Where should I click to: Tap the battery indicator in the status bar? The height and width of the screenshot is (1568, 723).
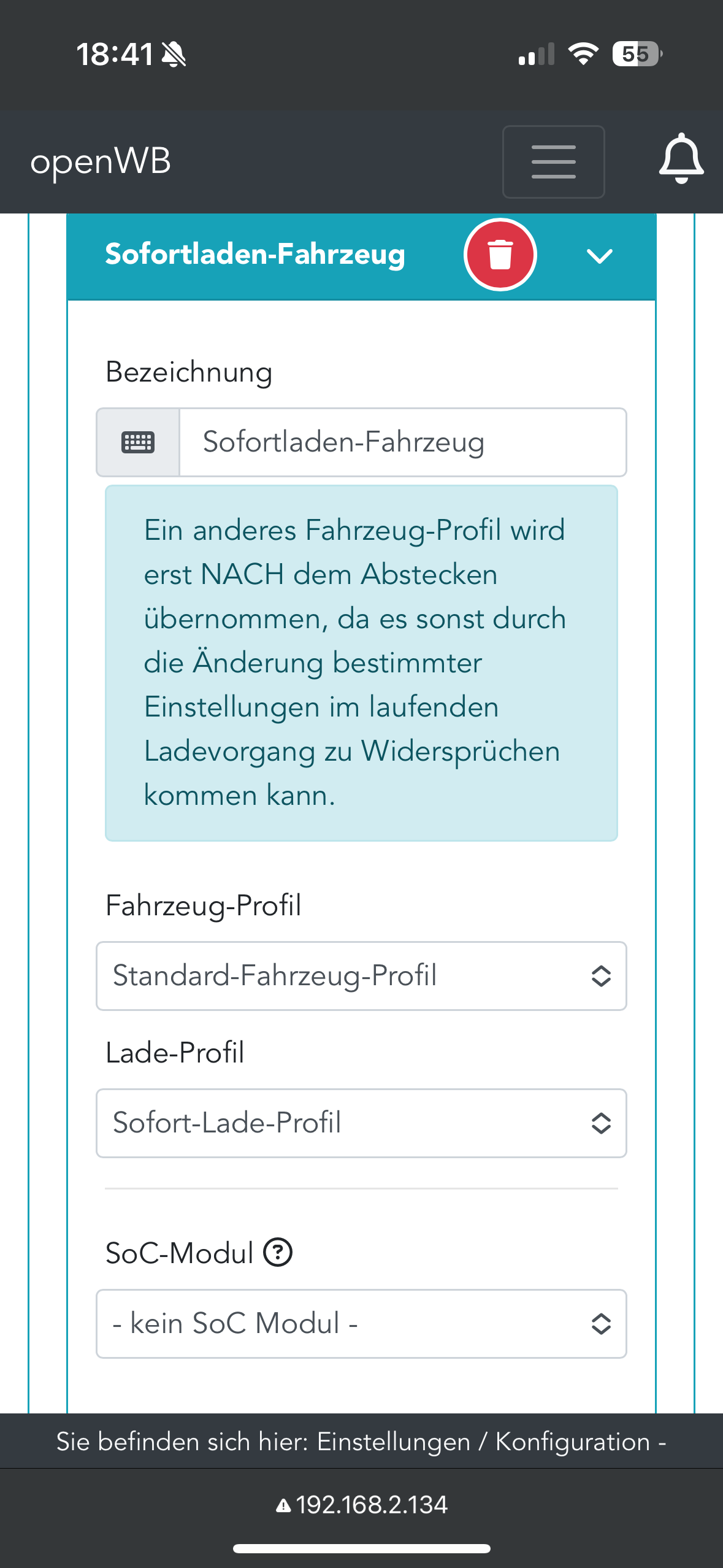[x=637, y=54]
